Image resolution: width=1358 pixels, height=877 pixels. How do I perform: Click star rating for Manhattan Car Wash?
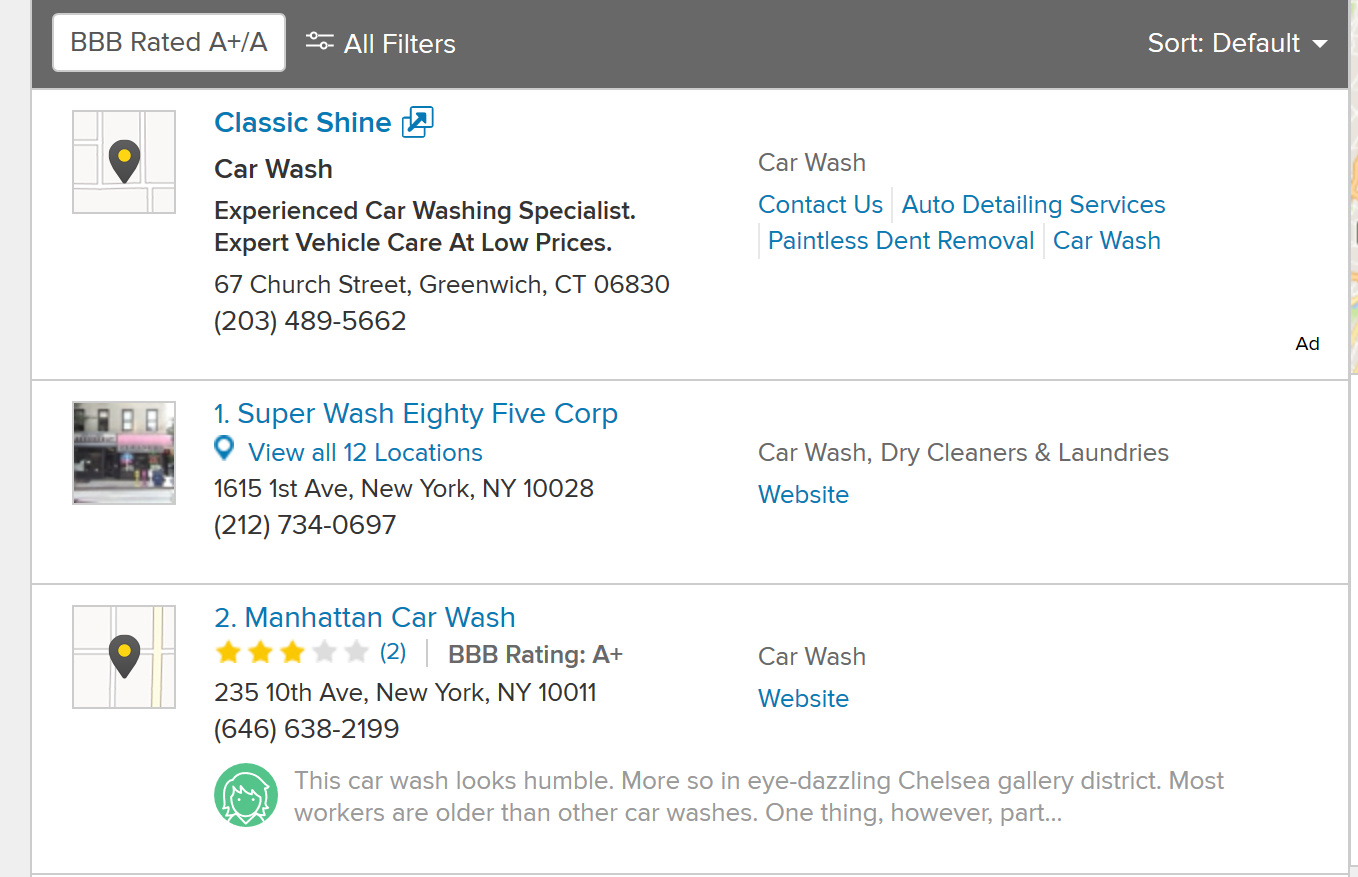tap(292, 654)
